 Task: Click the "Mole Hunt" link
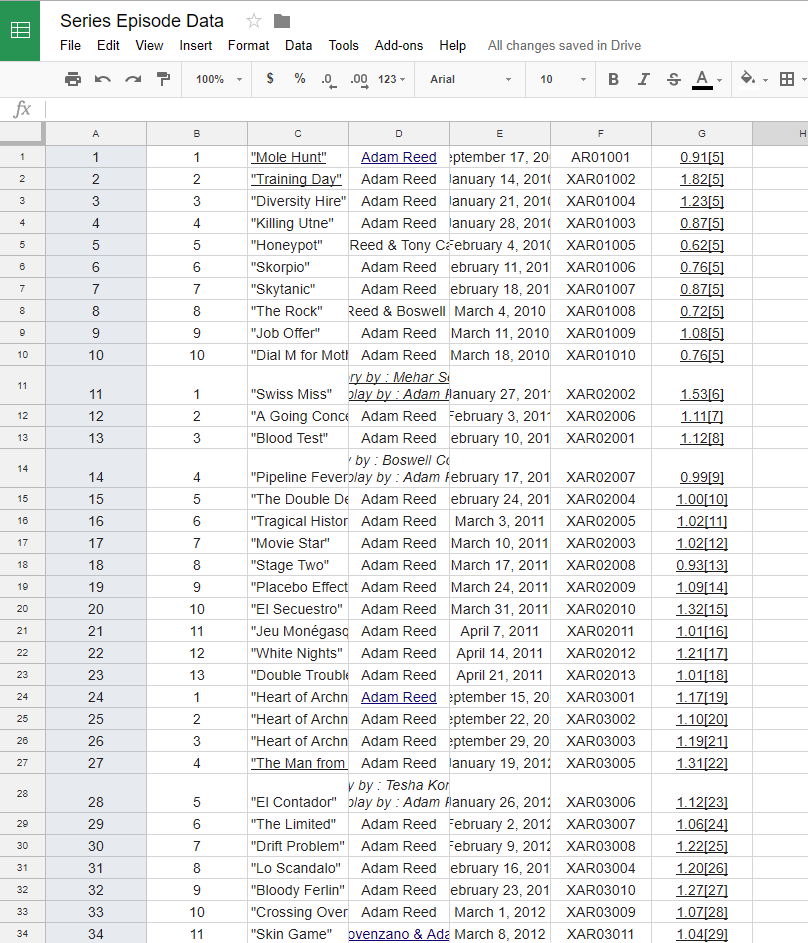[289, 157]
